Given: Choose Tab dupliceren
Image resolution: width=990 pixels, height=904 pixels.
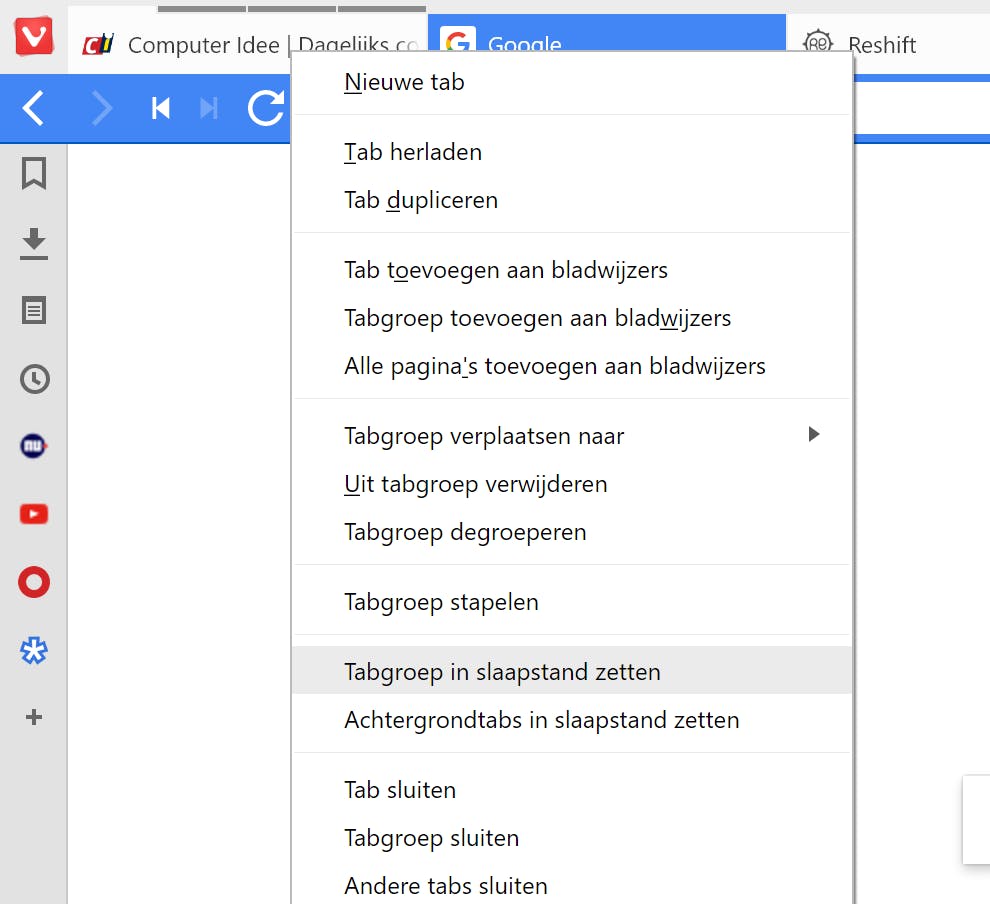Looking at the screenshot, I should click(420, 200).
